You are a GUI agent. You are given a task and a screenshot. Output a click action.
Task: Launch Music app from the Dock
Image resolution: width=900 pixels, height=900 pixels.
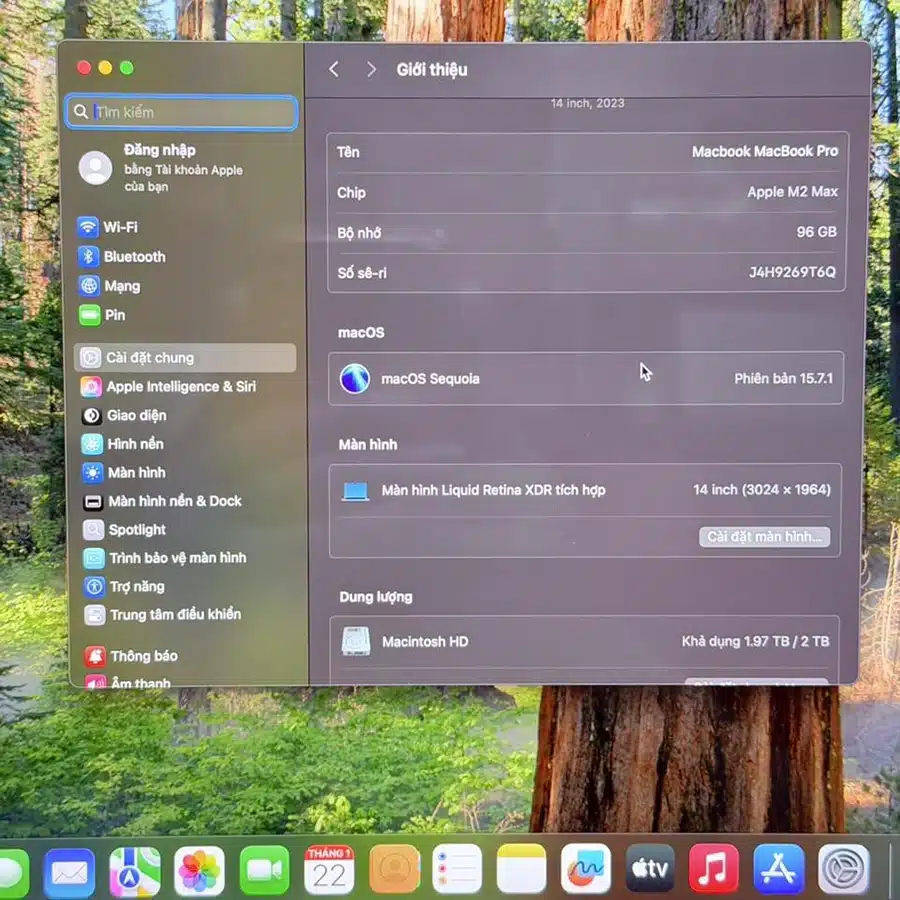click(714, 870)
